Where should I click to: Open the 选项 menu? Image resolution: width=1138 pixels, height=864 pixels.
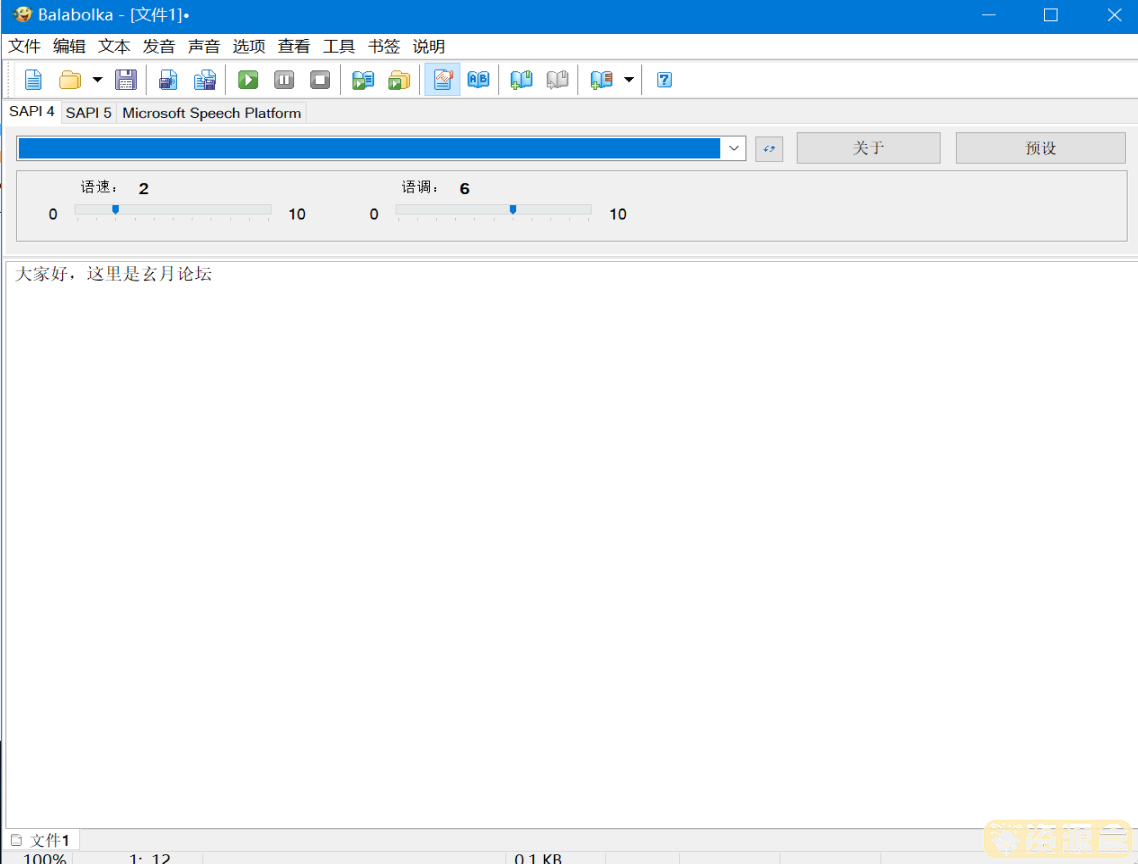tap(249, 46)
